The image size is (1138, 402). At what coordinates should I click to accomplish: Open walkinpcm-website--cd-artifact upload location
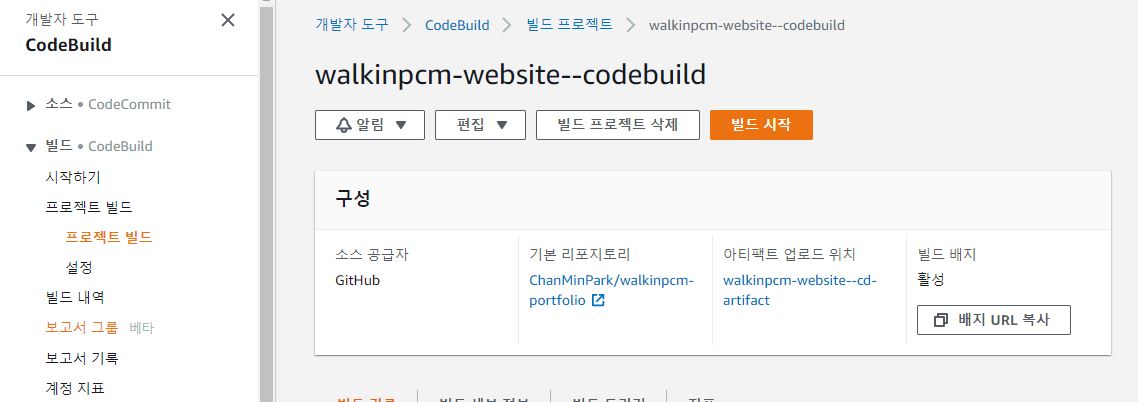800,290
